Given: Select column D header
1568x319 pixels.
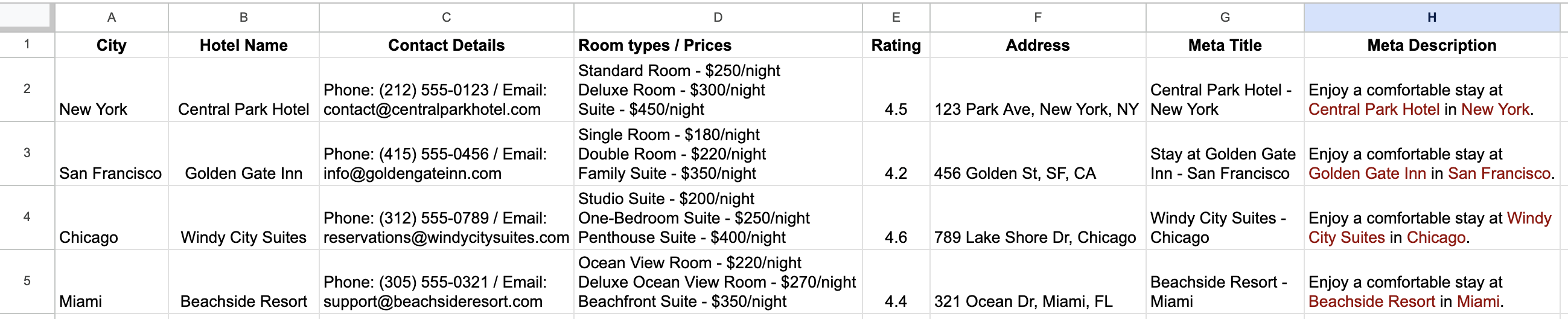Looking at the screenshot, I should pyautogui.click(x=718, y=17).
